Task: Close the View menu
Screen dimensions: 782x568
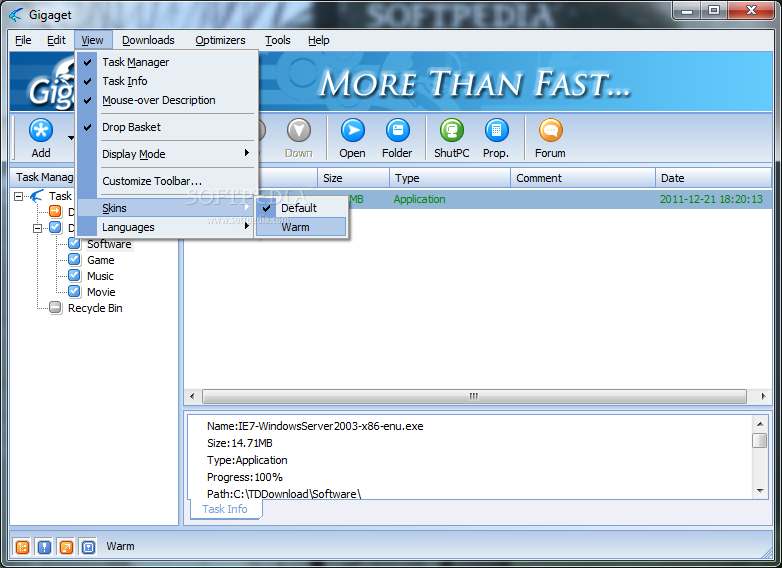Action: tap(92, 40)
